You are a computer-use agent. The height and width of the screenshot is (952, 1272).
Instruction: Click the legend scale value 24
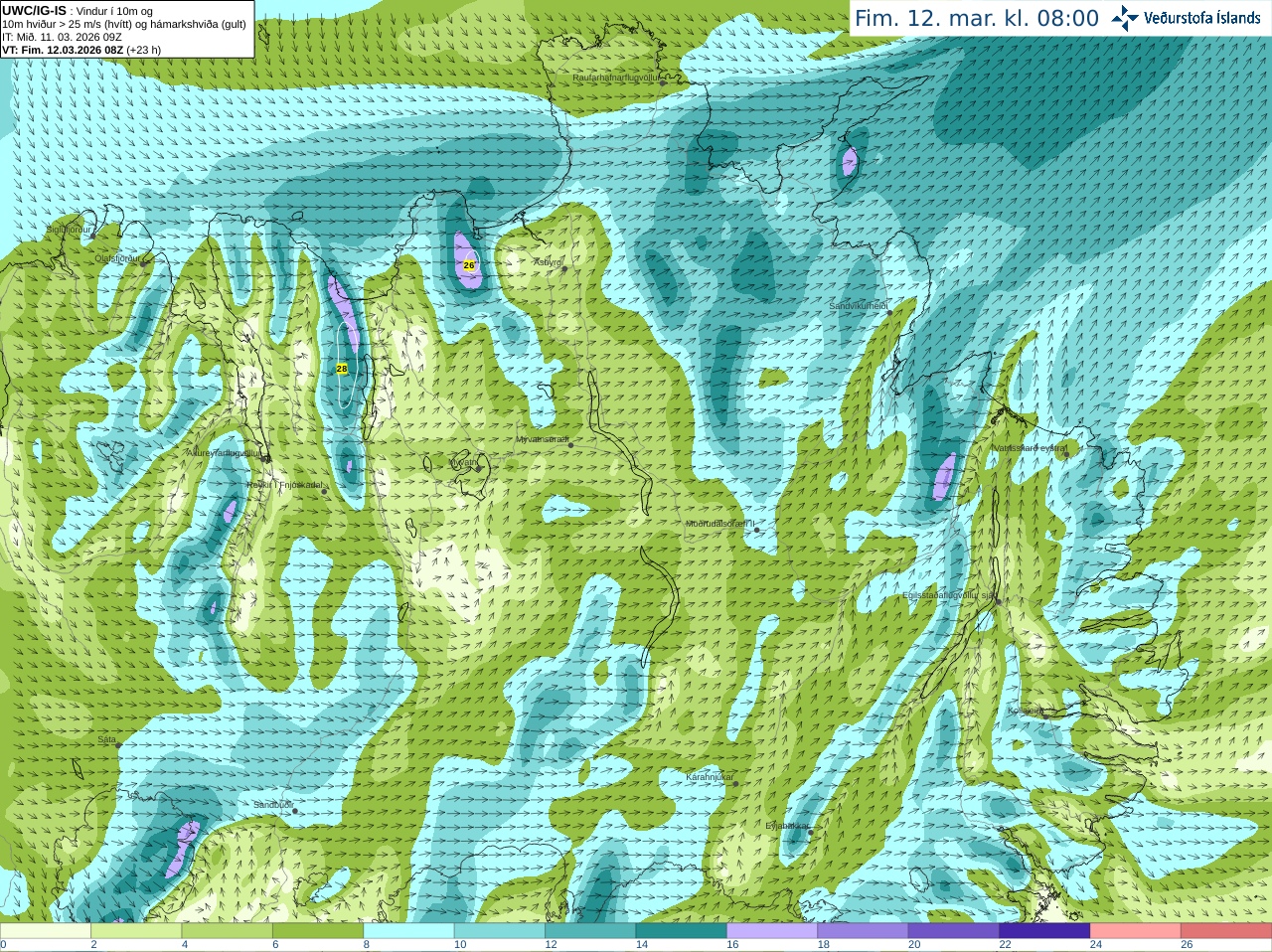[1096, 945]
